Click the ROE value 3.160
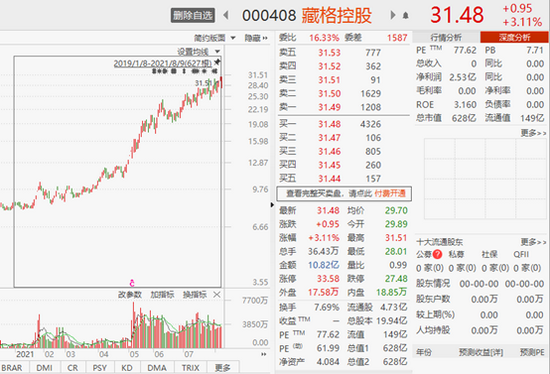 (x=465, y=105)
